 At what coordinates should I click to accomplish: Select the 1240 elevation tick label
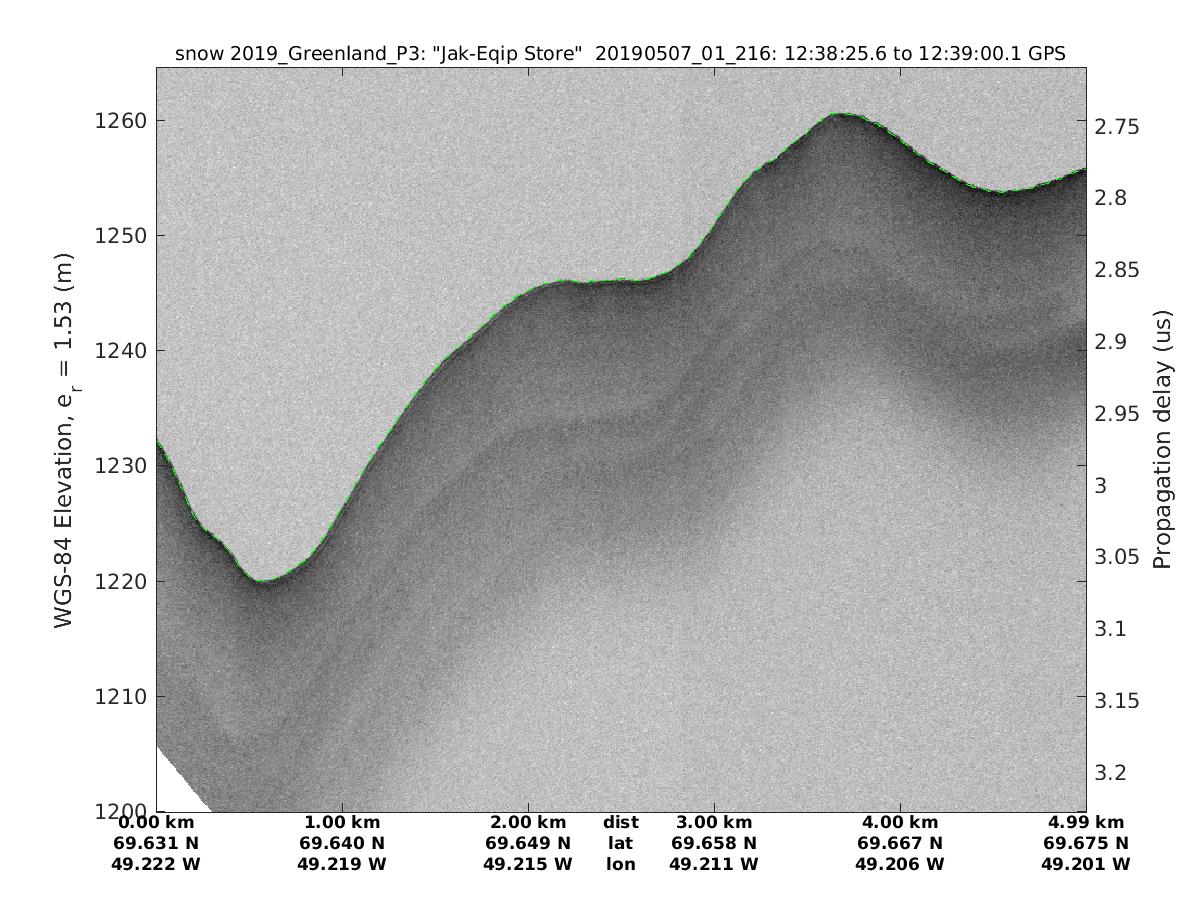pyautogui.click(x=120, y=351)
